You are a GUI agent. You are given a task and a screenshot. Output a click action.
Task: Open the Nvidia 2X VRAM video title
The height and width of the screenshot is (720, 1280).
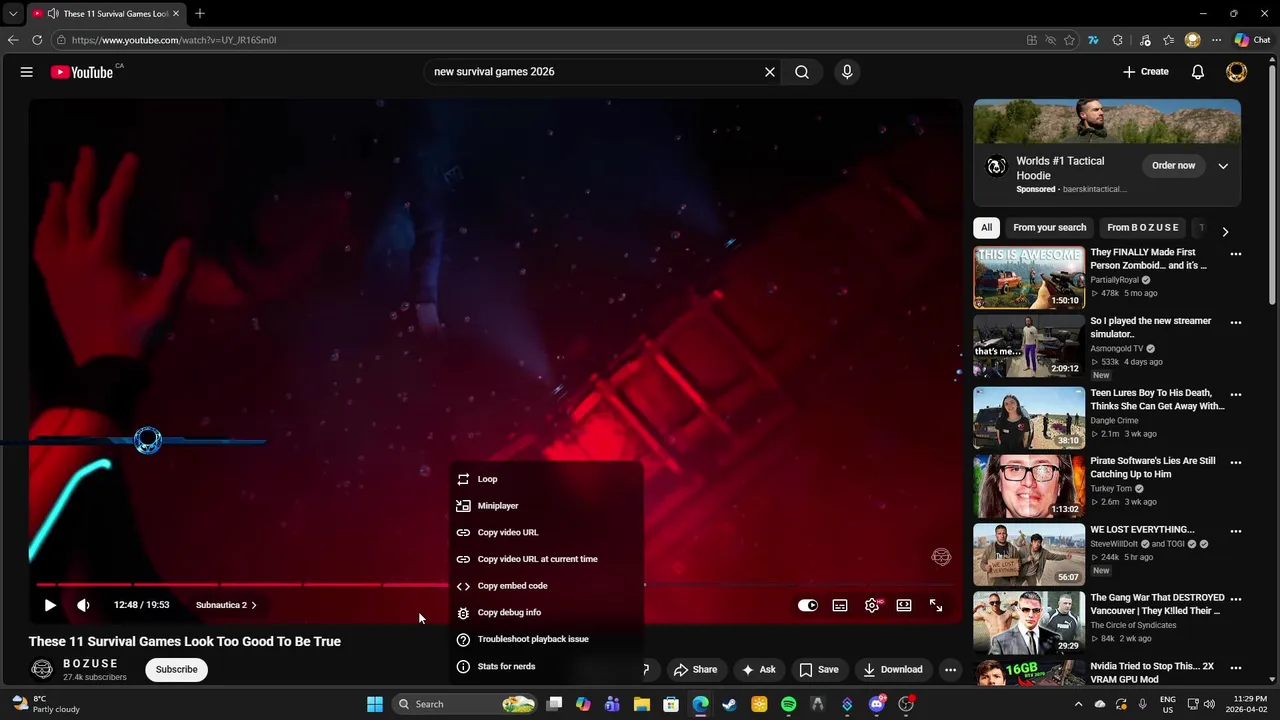1152,673
